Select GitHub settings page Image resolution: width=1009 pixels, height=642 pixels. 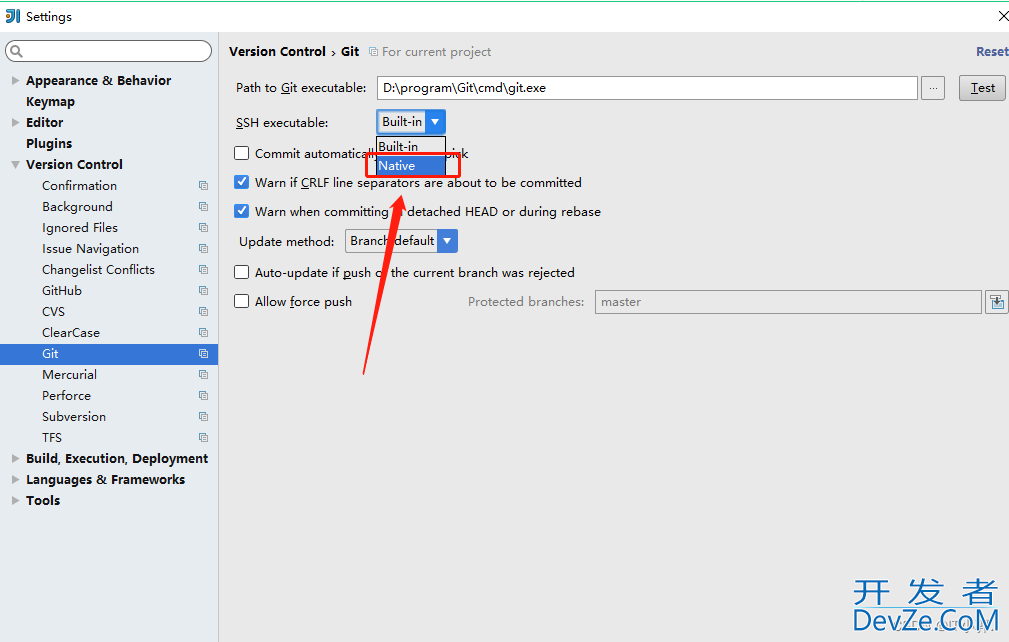[62, 291]
